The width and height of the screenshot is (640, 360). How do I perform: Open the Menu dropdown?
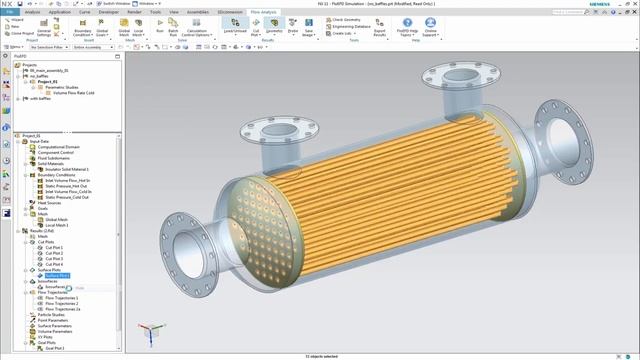click(x=14, y=47)
